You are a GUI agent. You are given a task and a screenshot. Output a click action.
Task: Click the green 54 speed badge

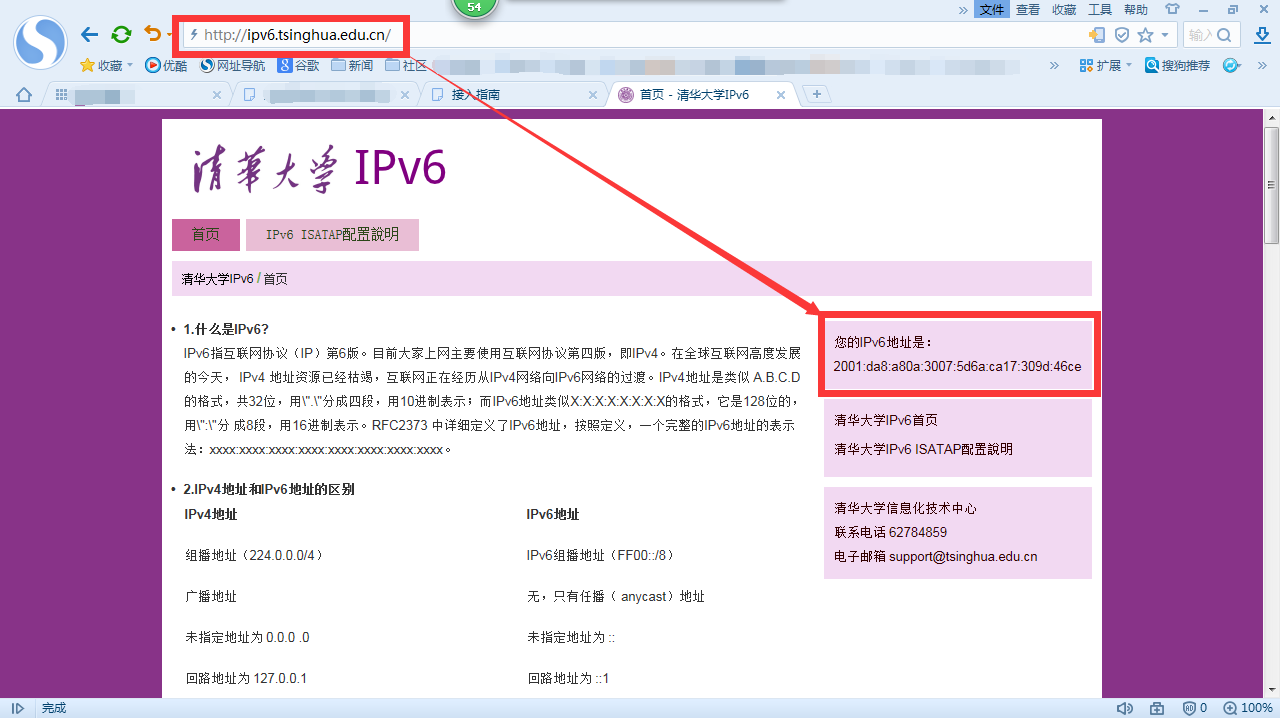point(475,7)
